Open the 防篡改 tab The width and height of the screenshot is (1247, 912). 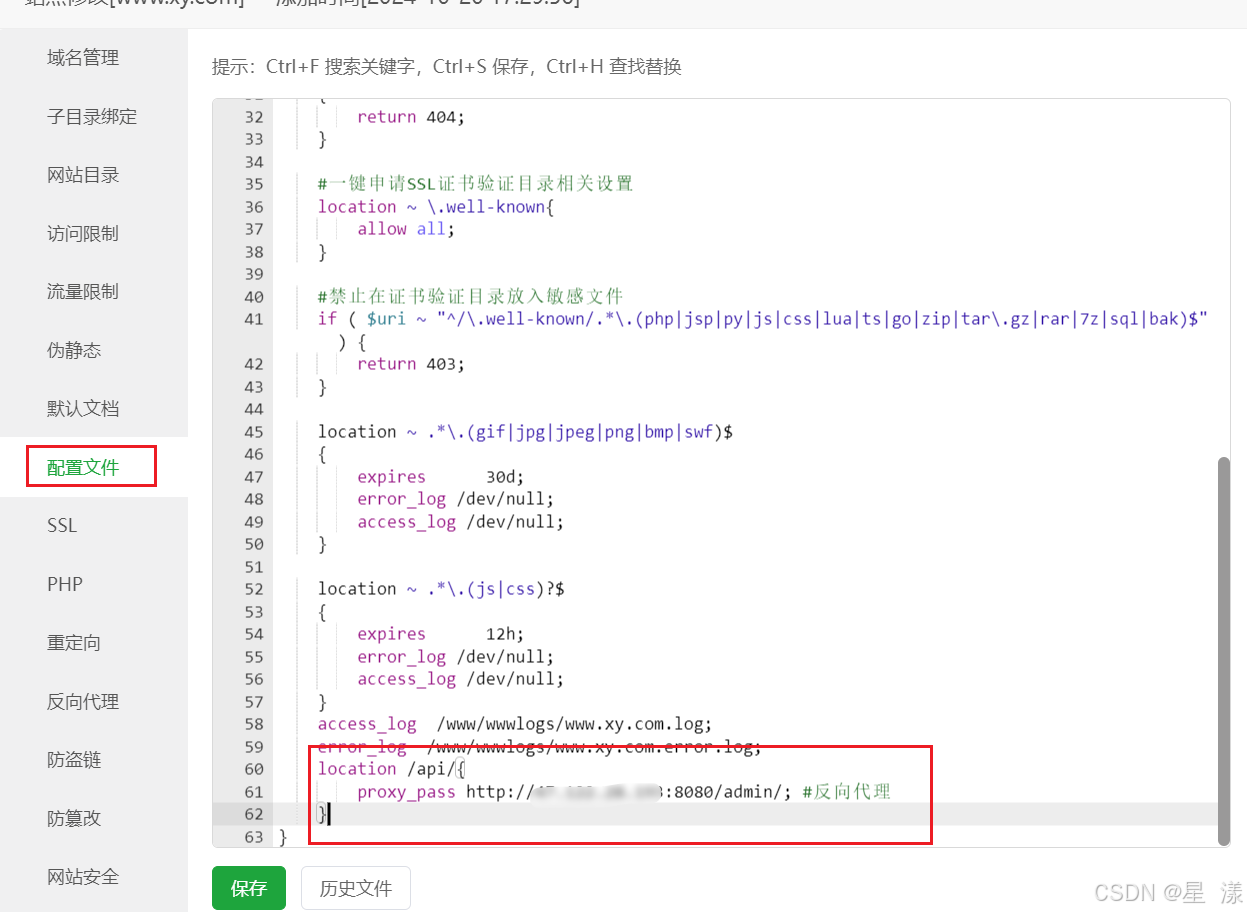point(74,818)
